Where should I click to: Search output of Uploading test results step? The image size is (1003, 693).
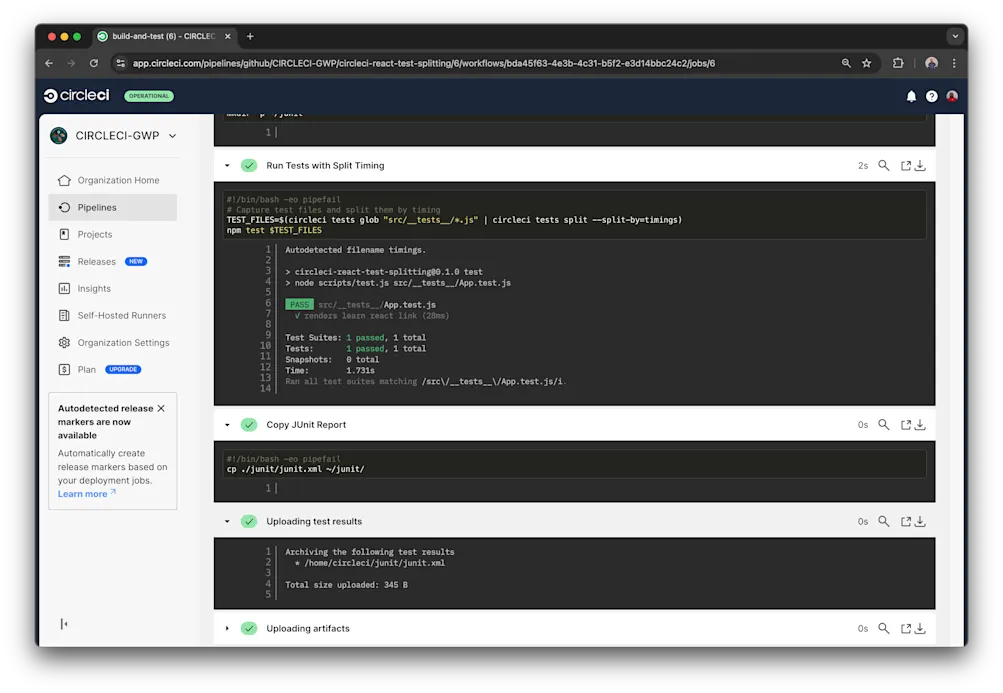pyautogui.click(x=883, y=522)
